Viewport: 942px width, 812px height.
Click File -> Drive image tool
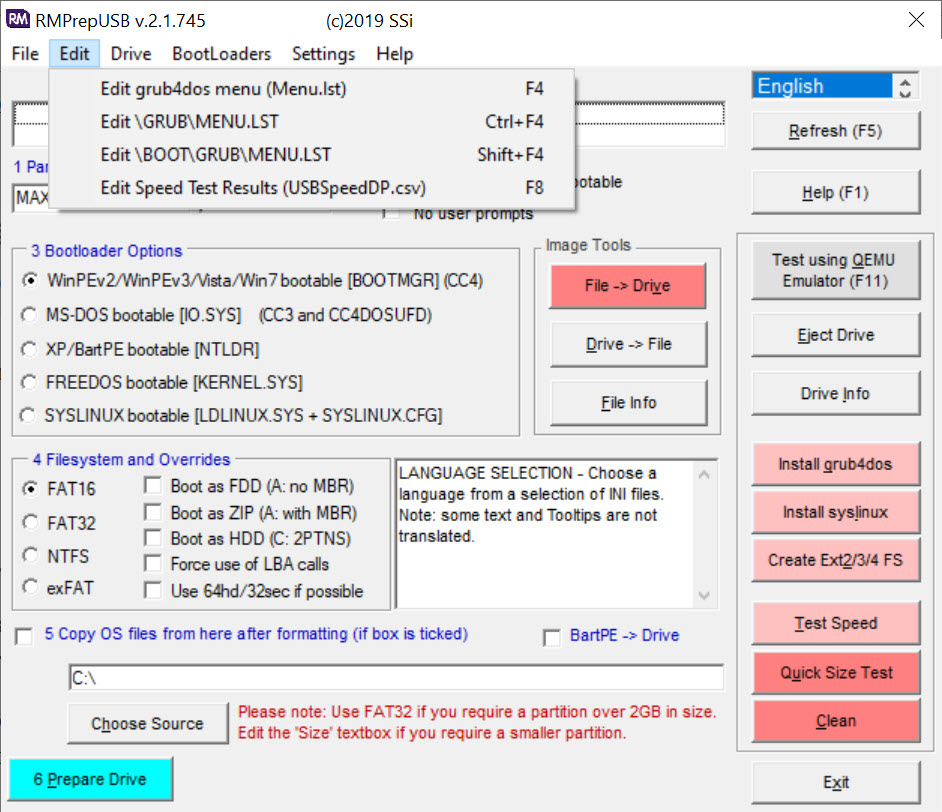tap(628, 286)
